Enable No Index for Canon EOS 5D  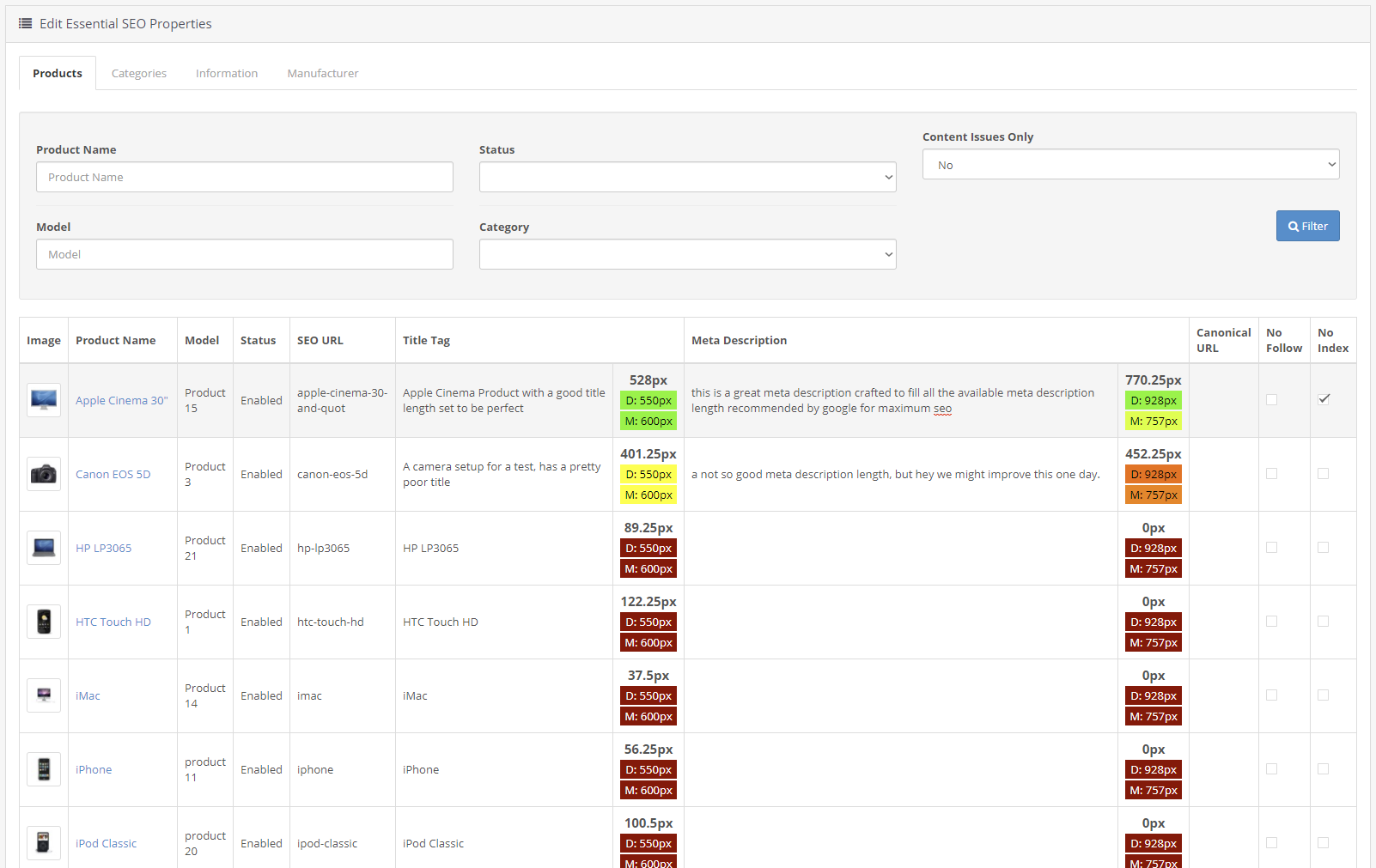pyautogui.click(x=1323, y=473)
